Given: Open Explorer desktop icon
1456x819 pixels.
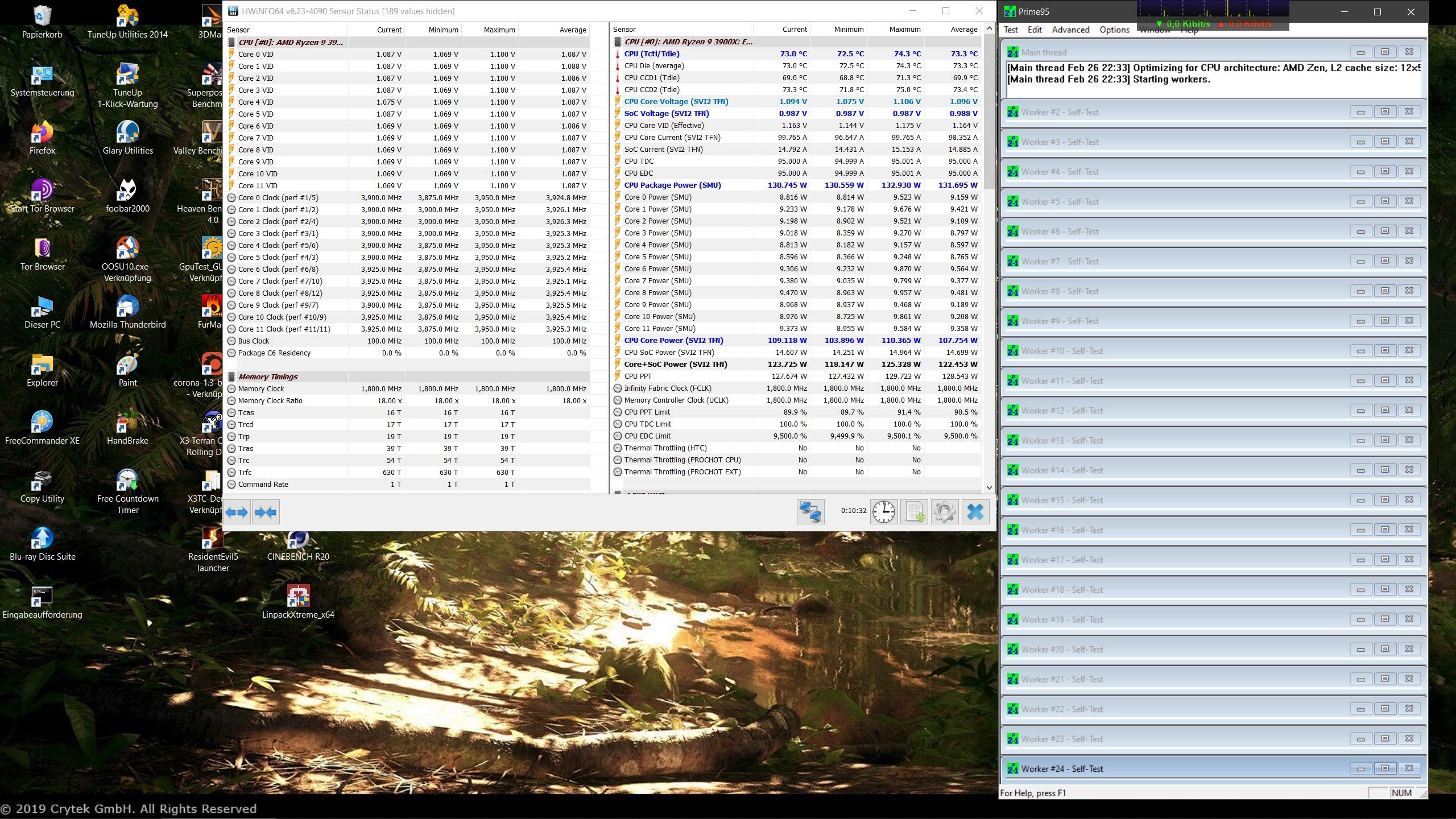Looking at the screenshot, I should click(x=42, y=371).
